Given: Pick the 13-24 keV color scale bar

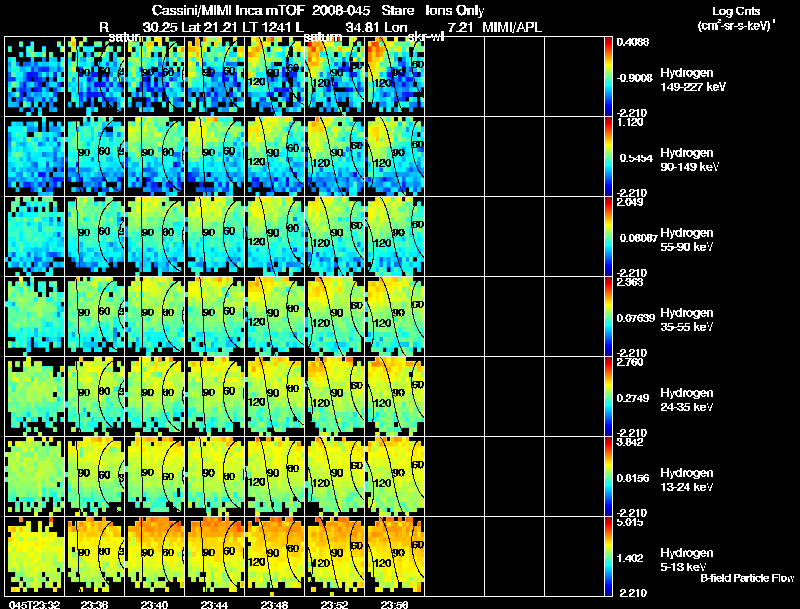Looking at the screenshot, I should click(x=608, y=477).
